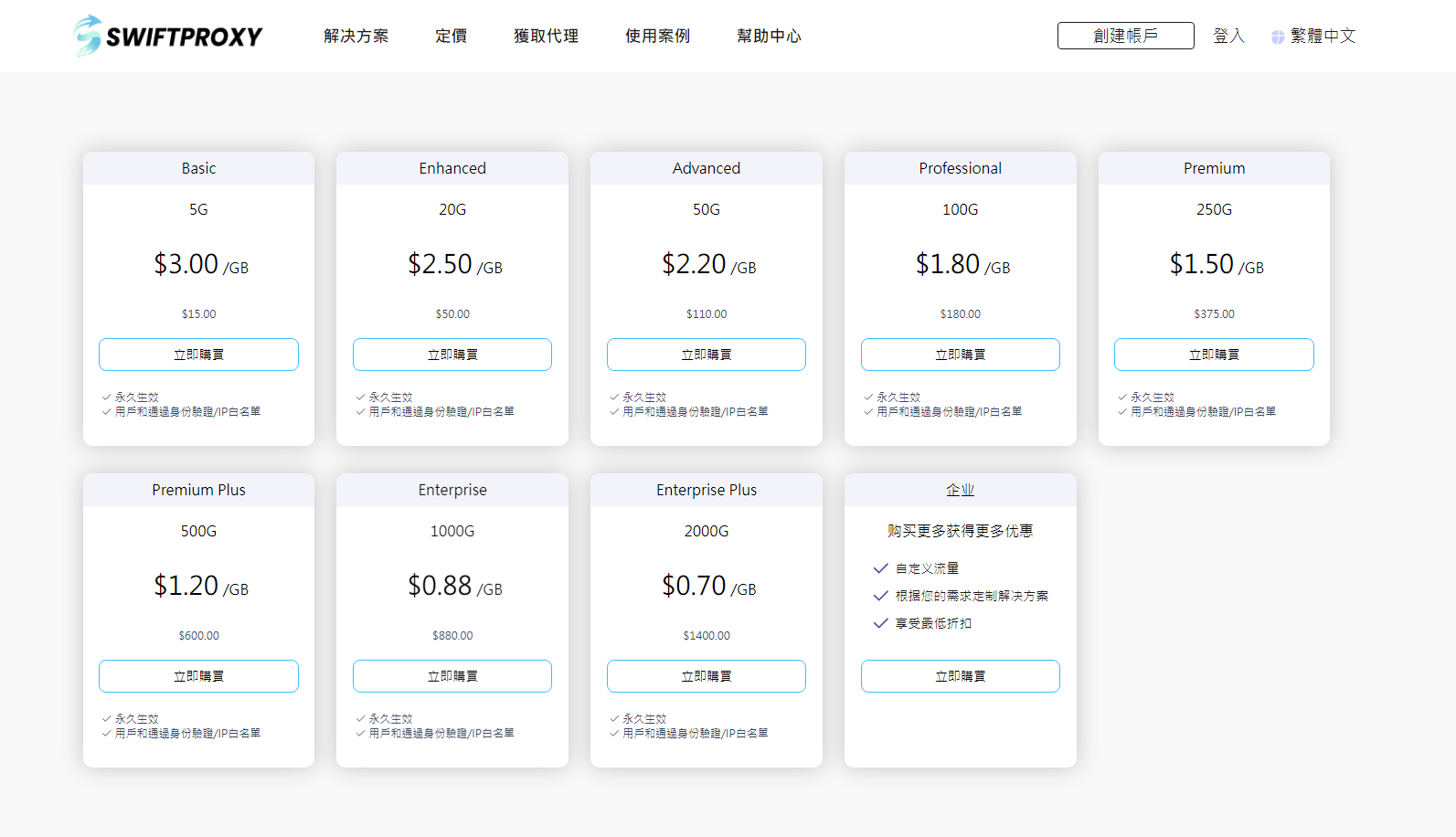Click the 自定义流量 checkmark icon
The image size is (1456, 837).
point(881,568)
